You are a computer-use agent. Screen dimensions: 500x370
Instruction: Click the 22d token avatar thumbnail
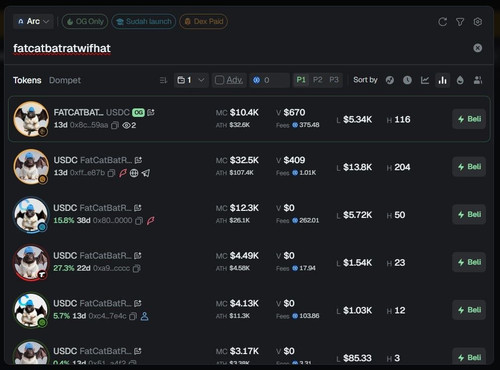(x=31, y=262)
